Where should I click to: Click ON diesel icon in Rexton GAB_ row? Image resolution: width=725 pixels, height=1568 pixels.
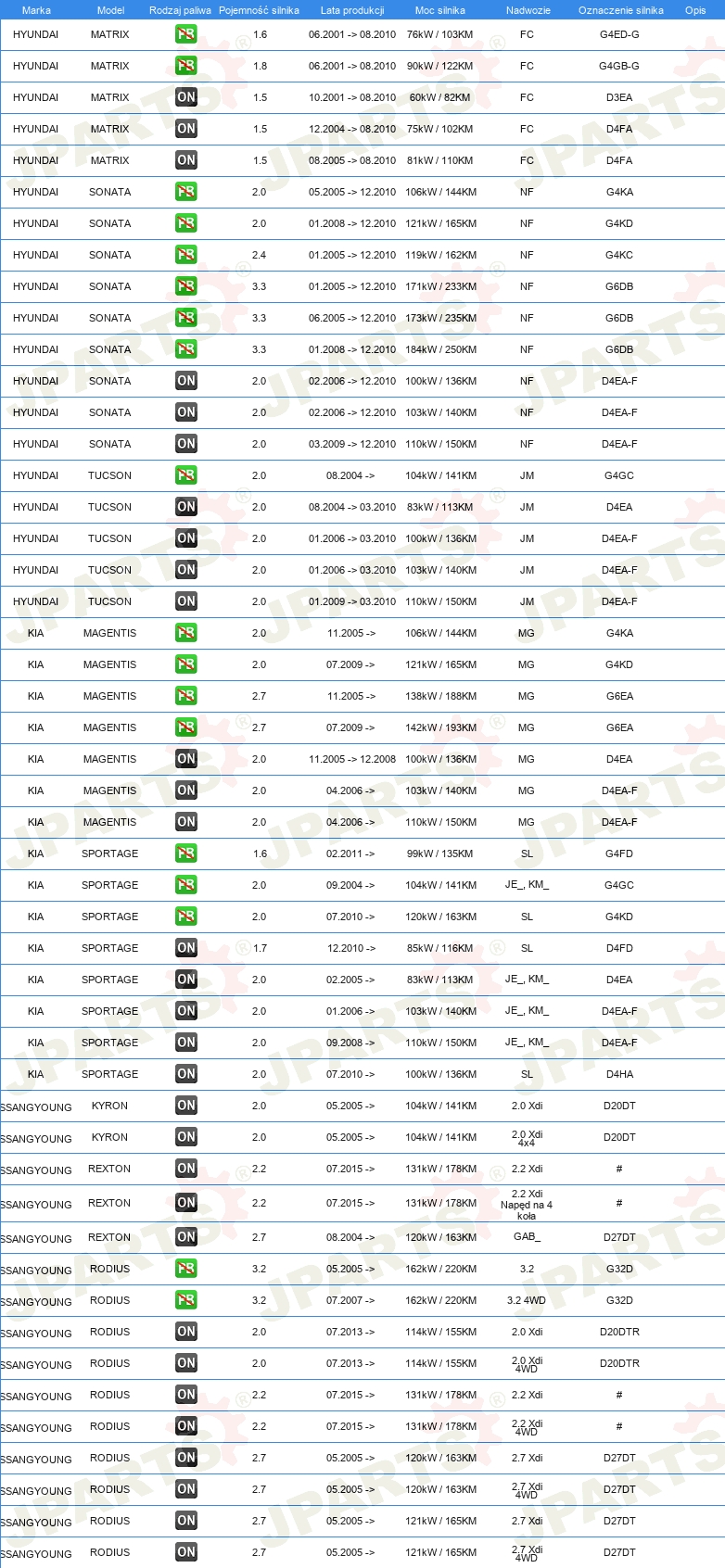(186, 1237)
